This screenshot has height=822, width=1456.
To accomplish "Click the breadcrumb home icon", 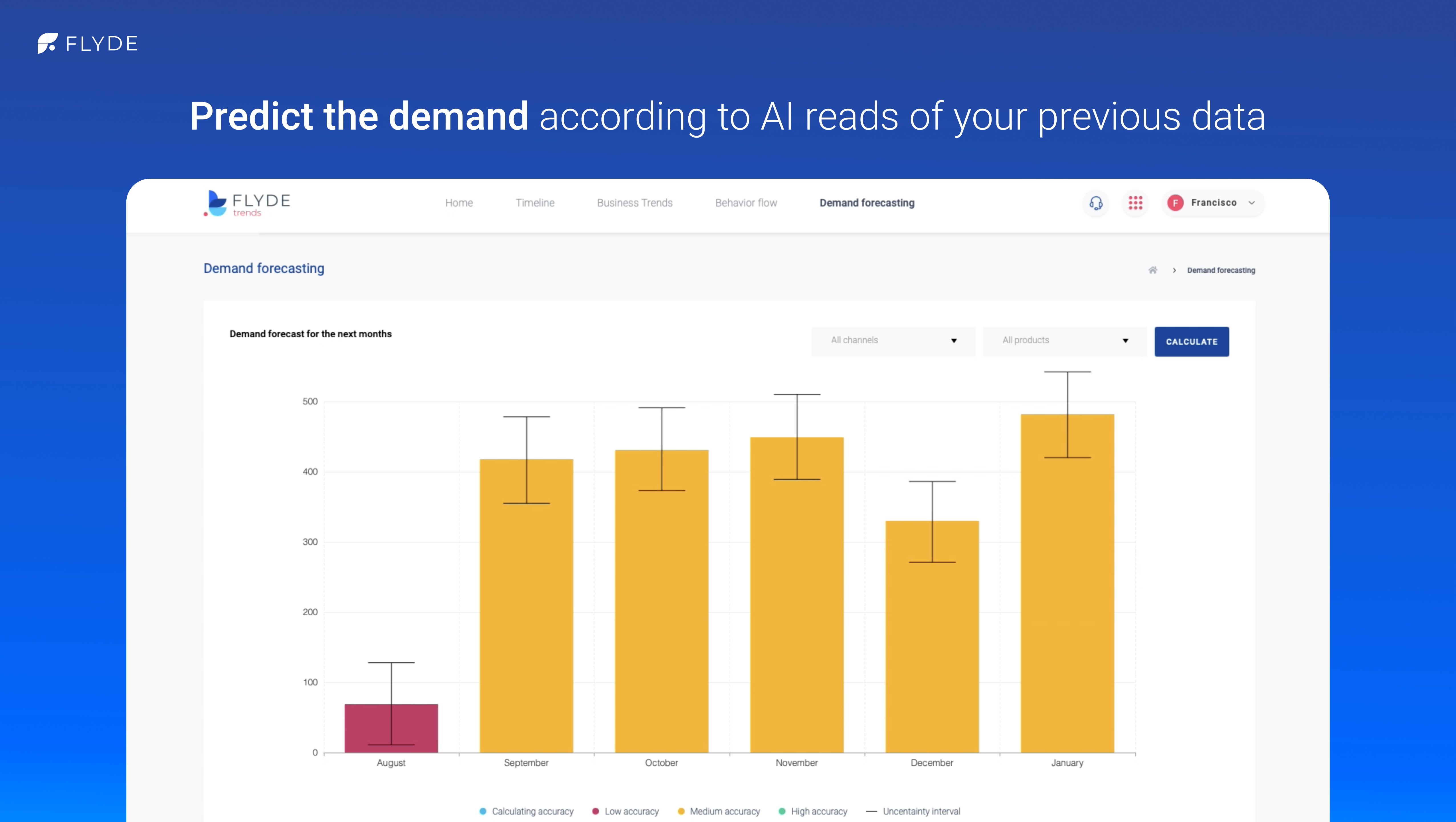I will [1152, 270].
